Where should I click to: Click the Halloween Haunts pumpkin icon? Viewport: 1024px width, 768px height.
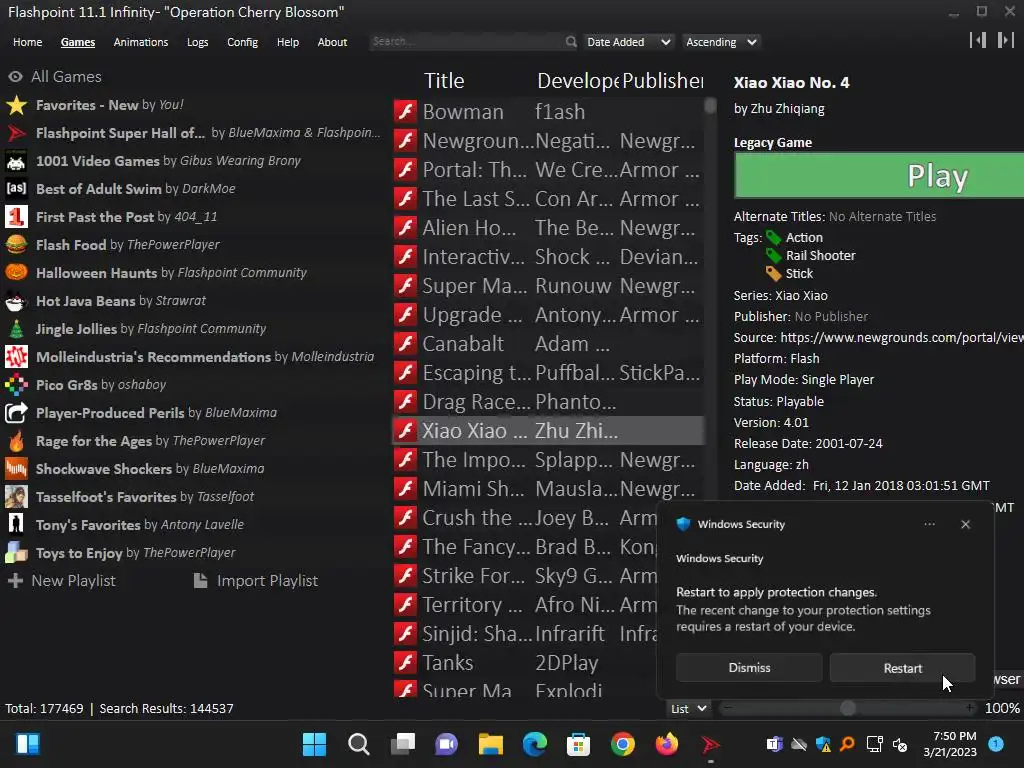(16, 273)
